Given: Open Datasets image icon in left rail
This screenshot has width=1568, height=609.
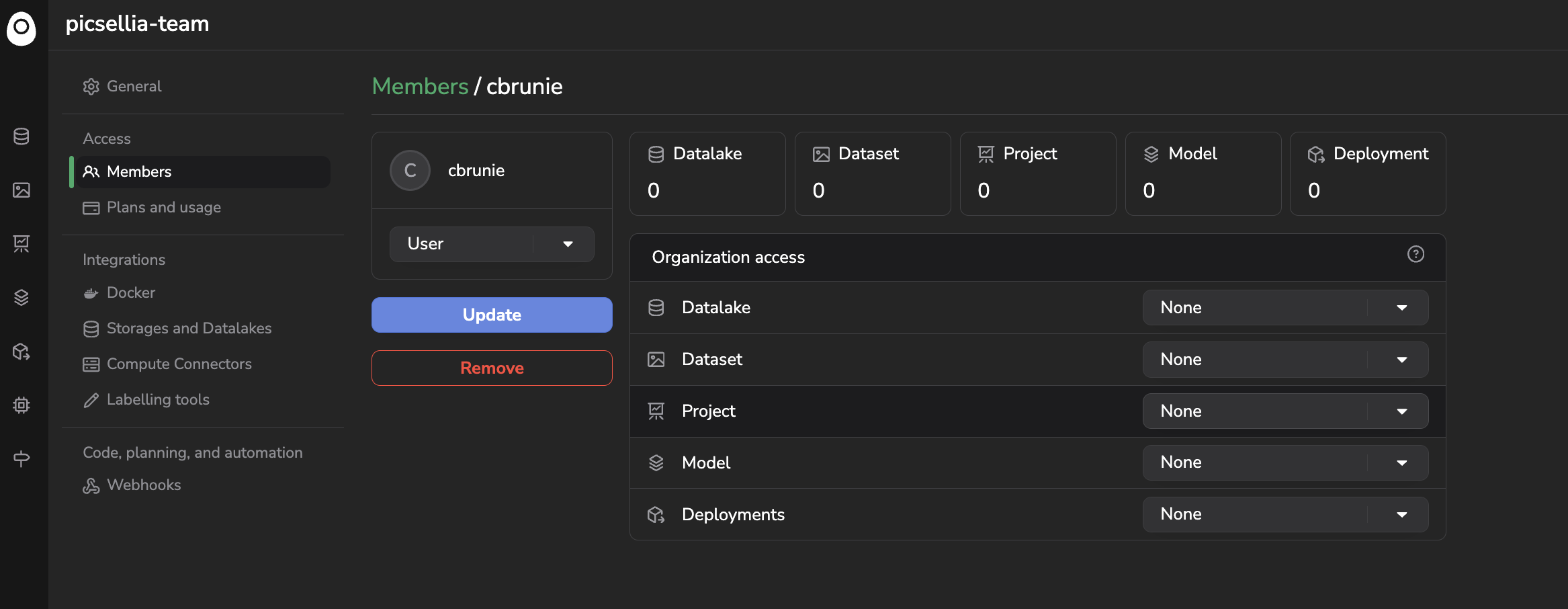Looking at the screenshot, I should 21,190.
